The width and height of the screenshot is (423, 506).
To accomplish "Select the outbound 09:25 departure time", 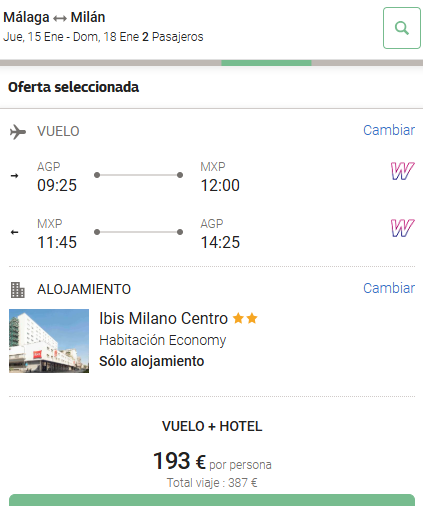I will tap(57, 185).
